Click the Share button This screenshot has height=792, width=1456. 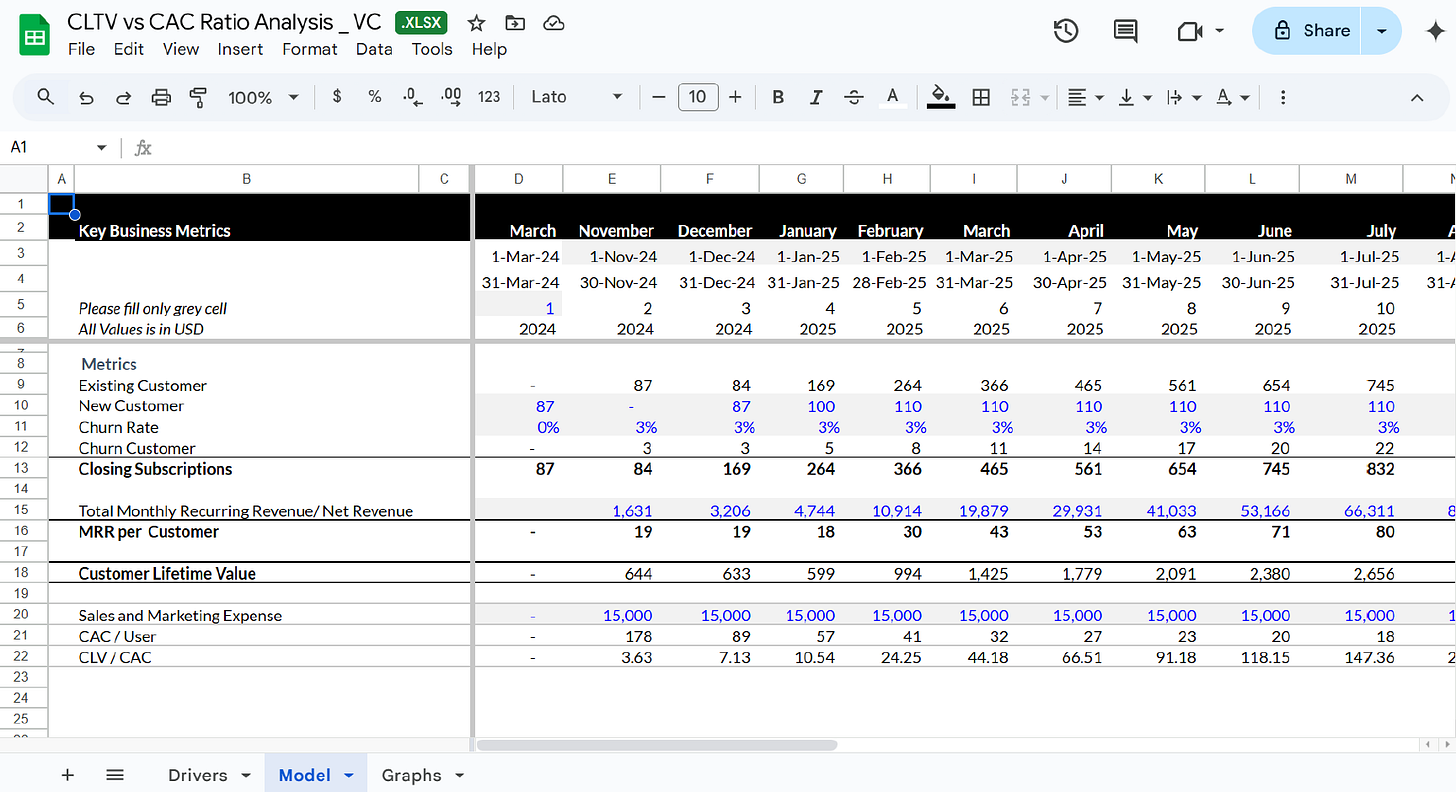pos(1315,31)
